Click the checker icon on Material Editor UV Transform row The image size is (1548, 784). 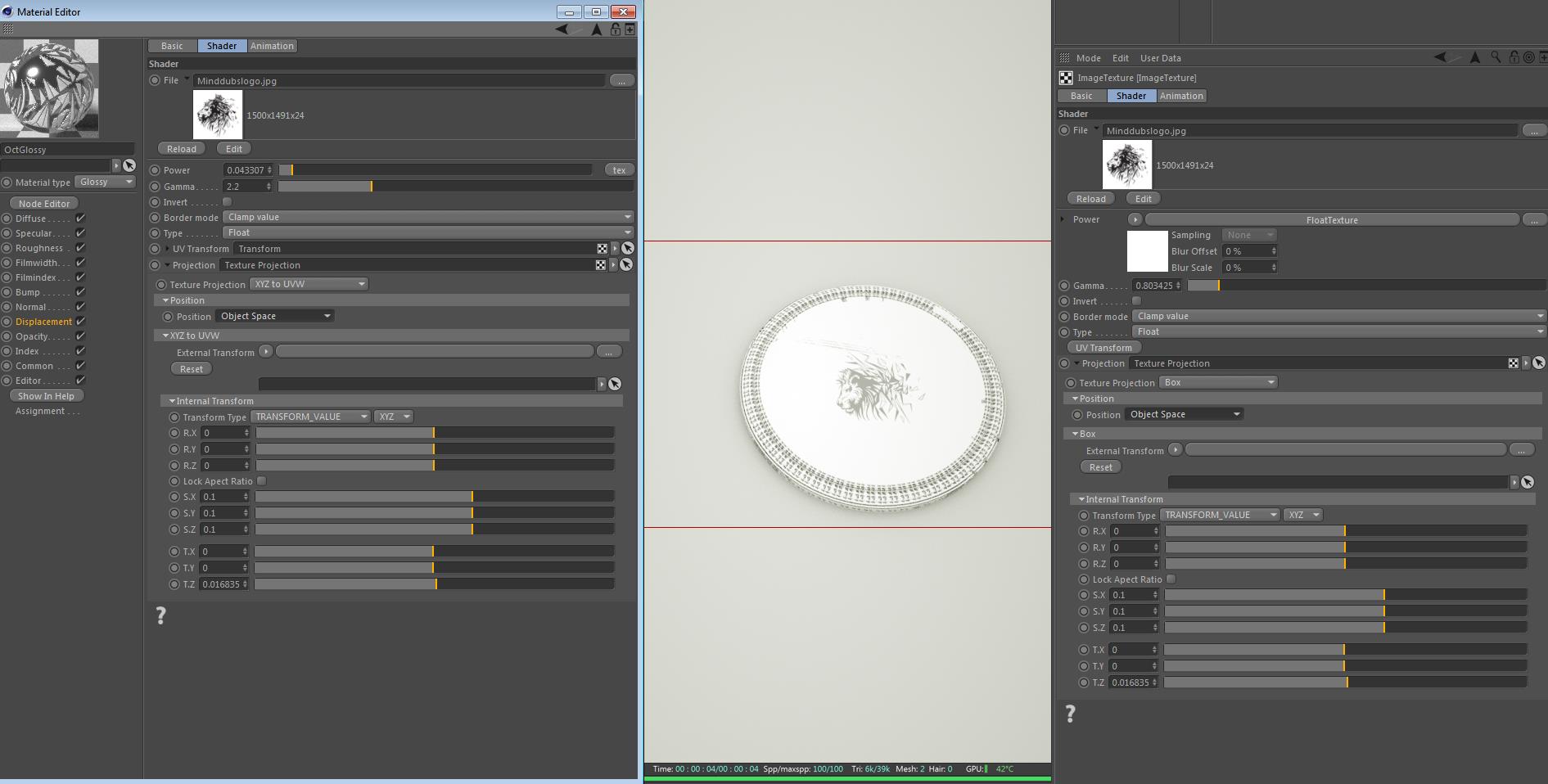point(603,249)
